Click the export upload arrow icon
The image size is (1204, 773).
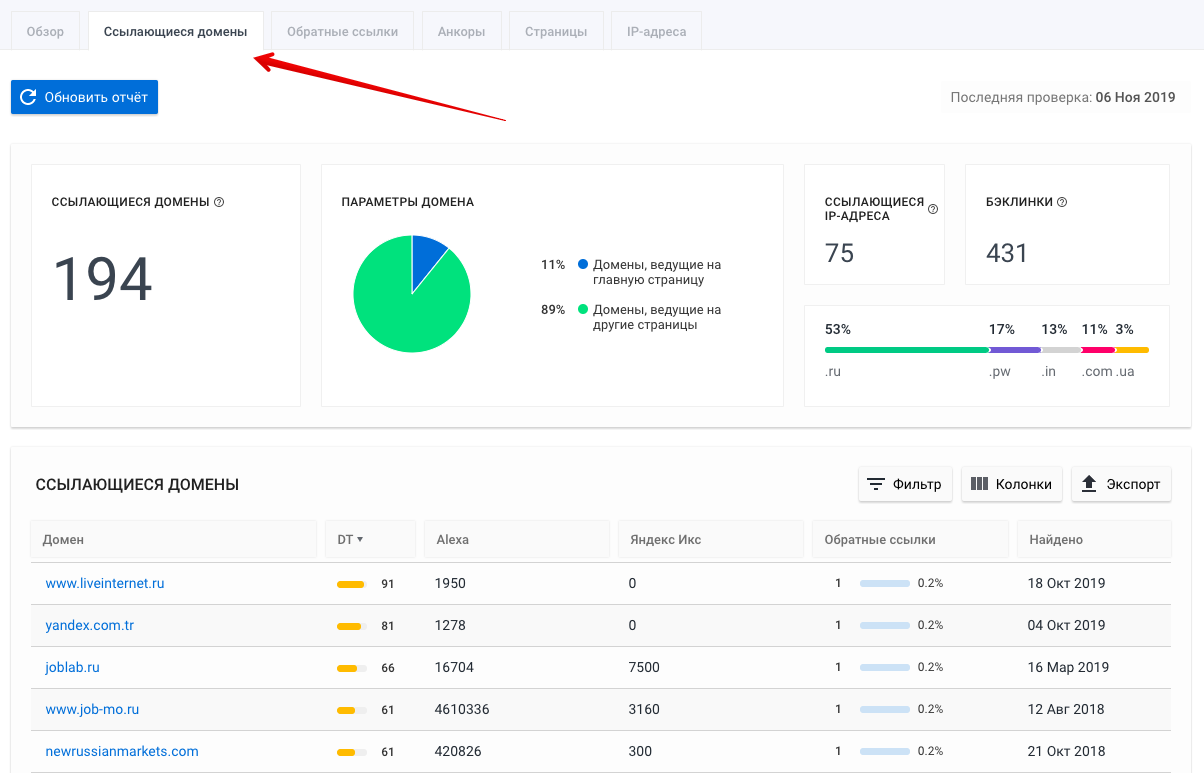pos(1090,484)
